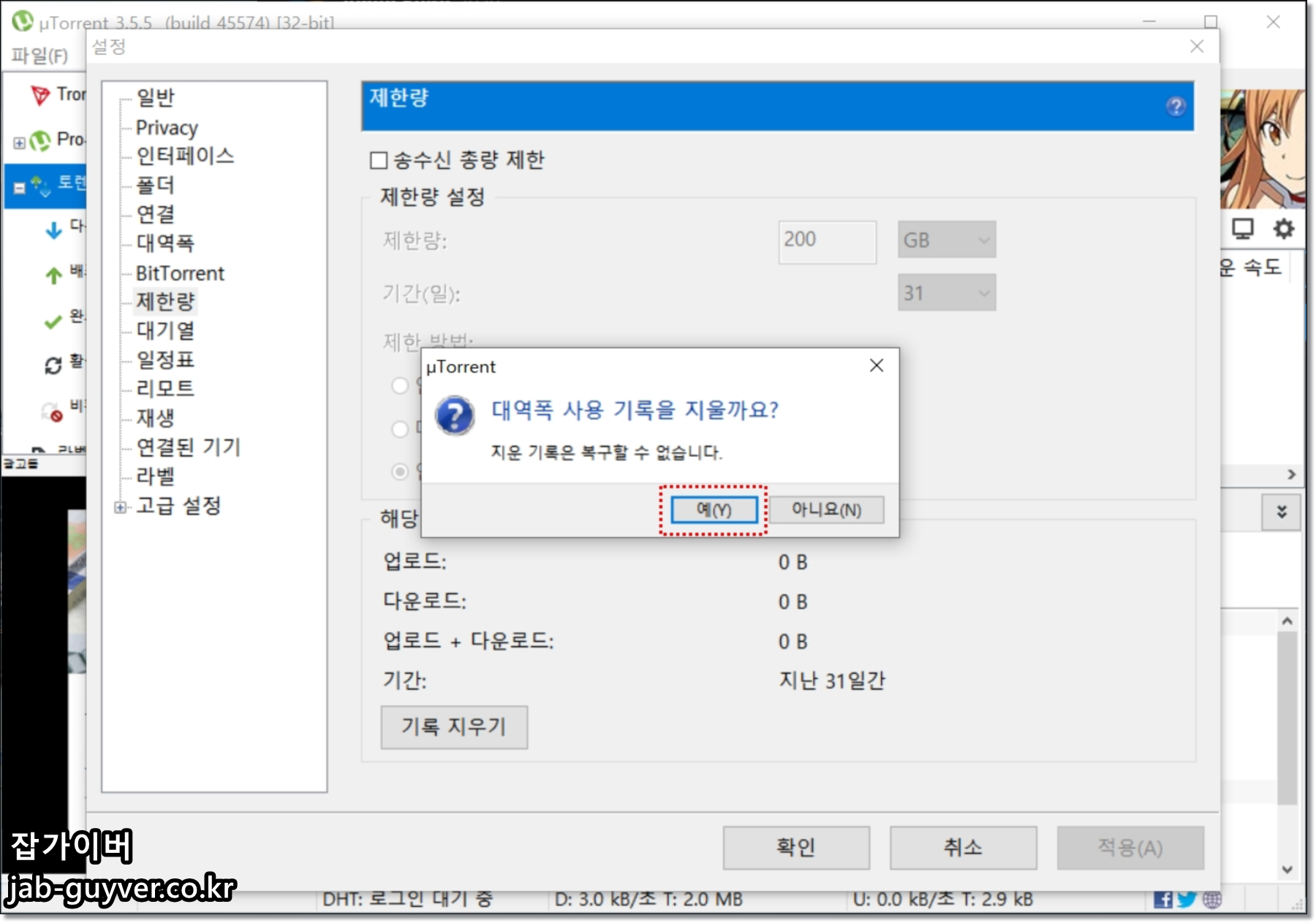Click the U: 0.0 kB/초 upload status

943,900
